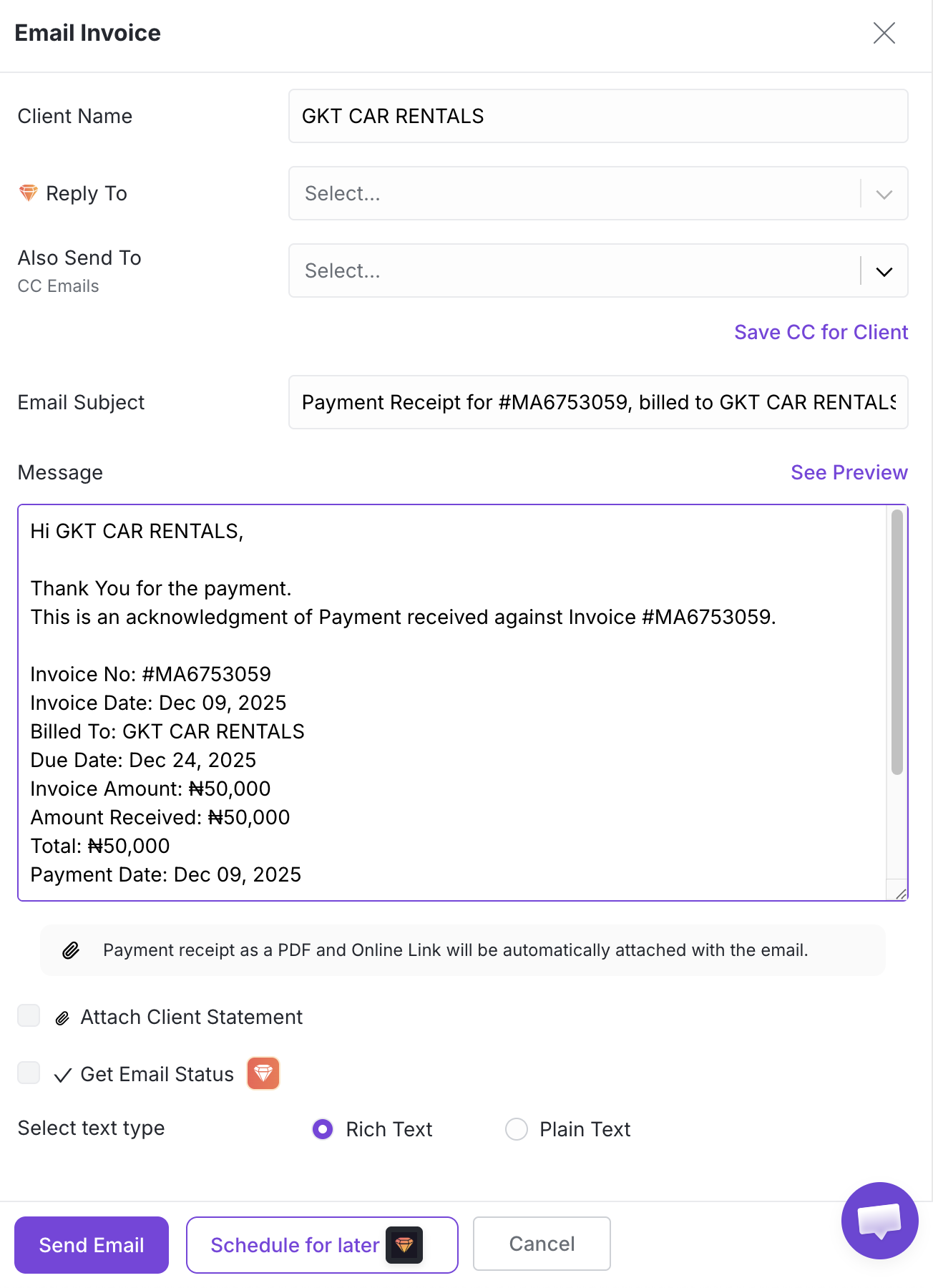Click the Cancel button

tap(542, 1244)
